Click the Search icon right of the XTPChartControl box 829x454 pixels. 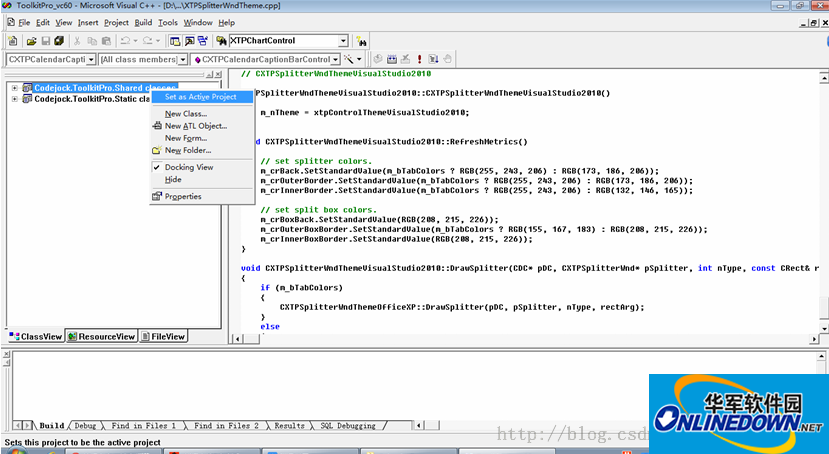(x=361, y=41)
